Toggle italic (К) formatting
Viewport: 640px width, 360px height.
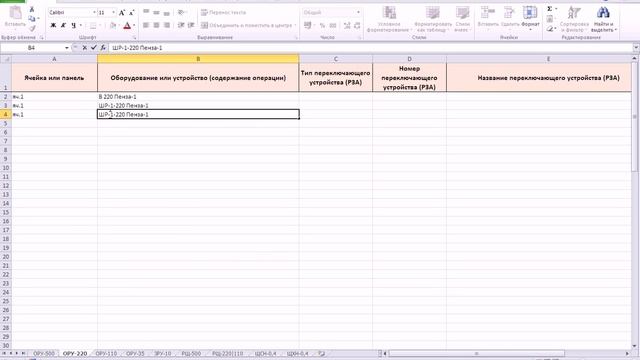tap(63, 26)
